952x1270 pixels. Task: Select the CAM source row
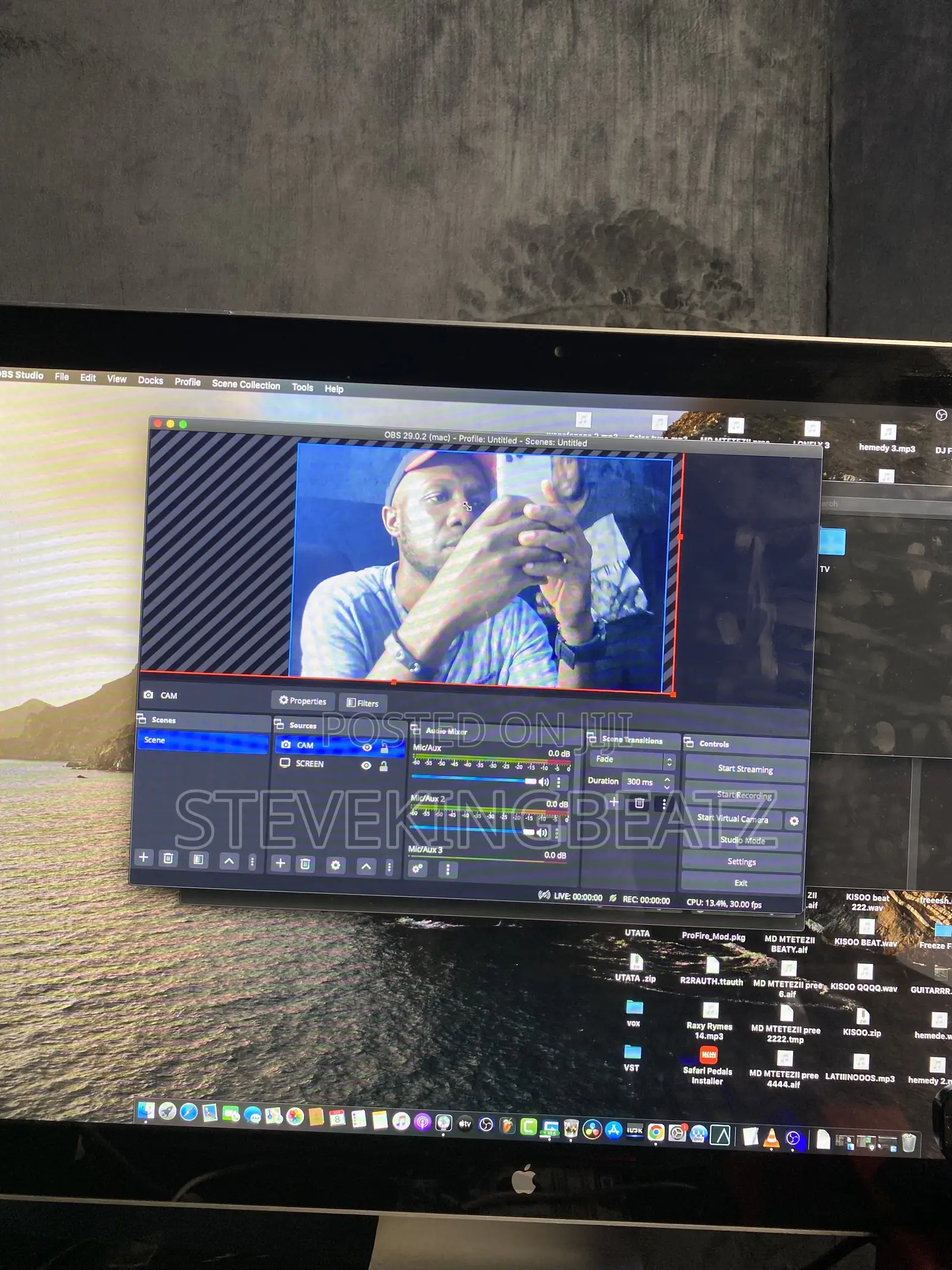tap(340, 746)
